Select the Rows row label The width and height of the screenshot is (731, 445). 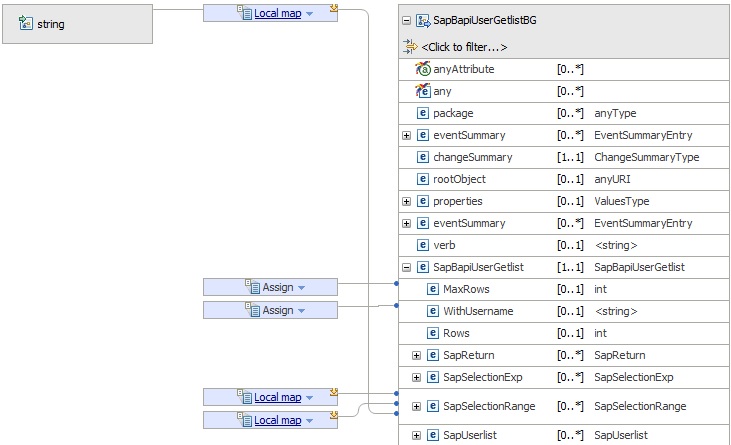tap(456, 333)
